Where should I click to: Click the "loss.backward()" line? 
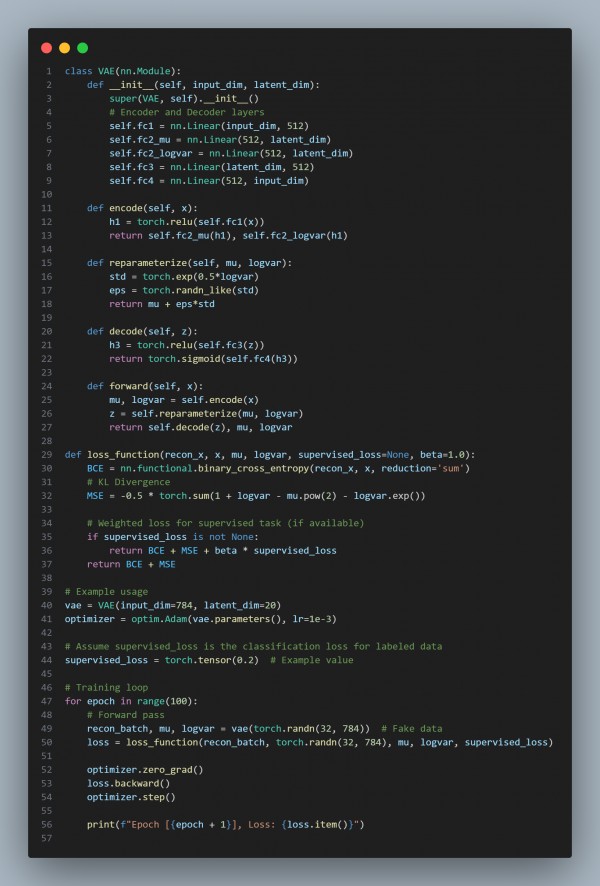(128, 784)
